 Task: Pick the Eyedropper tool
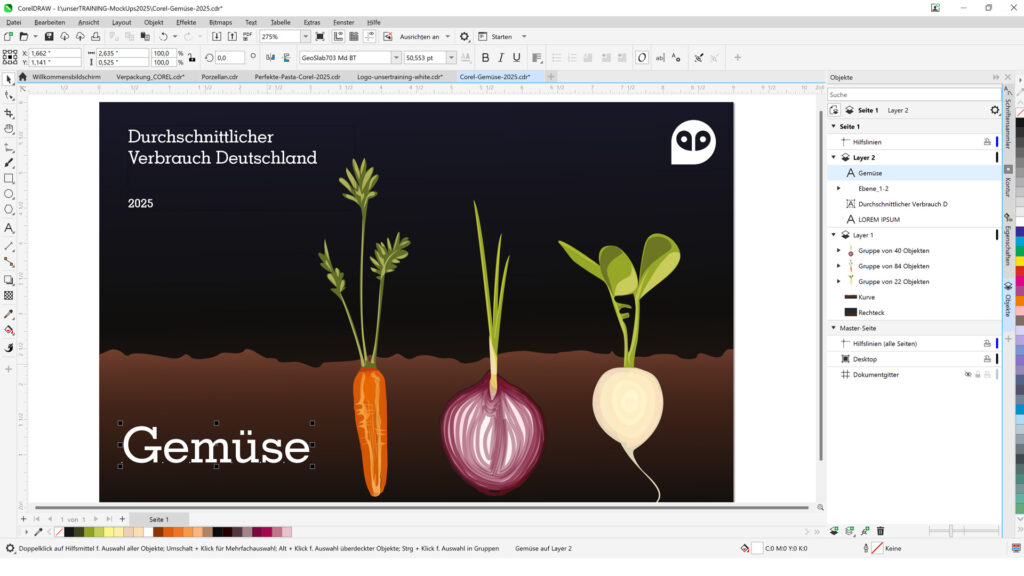tap(8, 314)
